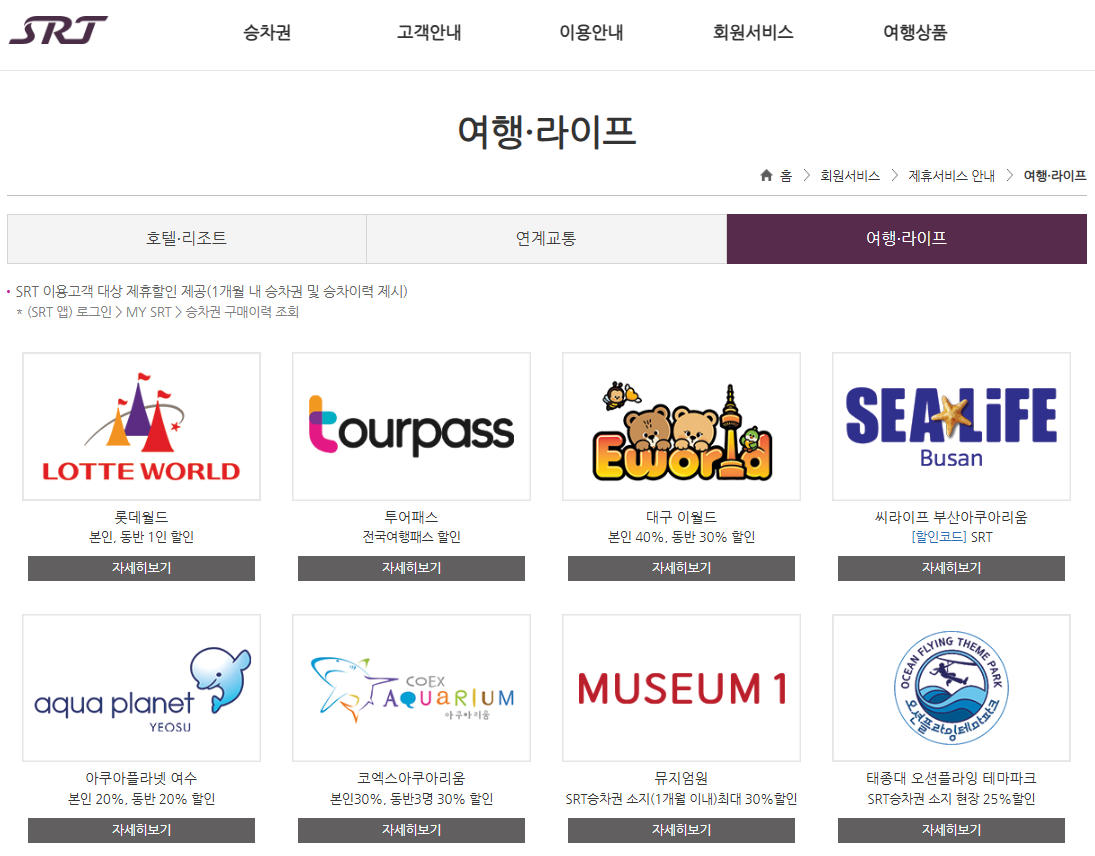The height and width of the screenshot is (856, 1095).
Task: Click the 태종대 오션플라잉 테마파크 title
Action: tap(951, 778)
